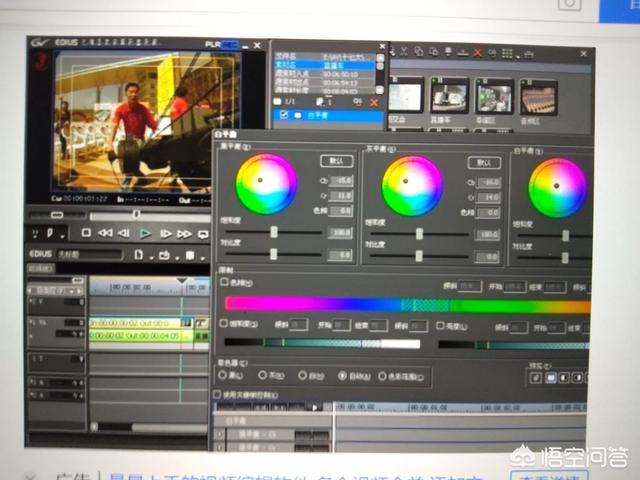
Task: Click the rainbow hue range bar
Action: (x=407, y=305)
